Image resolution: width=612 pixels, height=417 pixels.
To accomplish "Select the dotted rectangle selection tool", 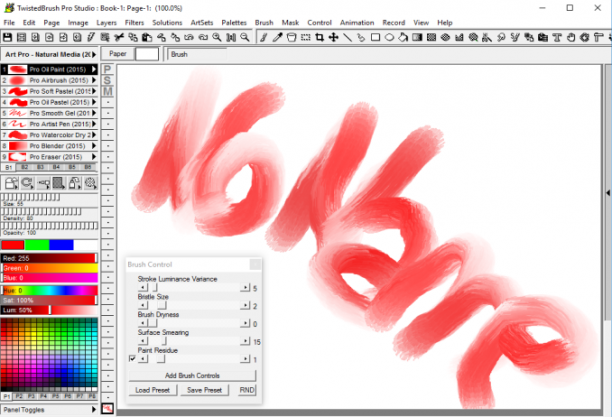I will pos(306,37).
